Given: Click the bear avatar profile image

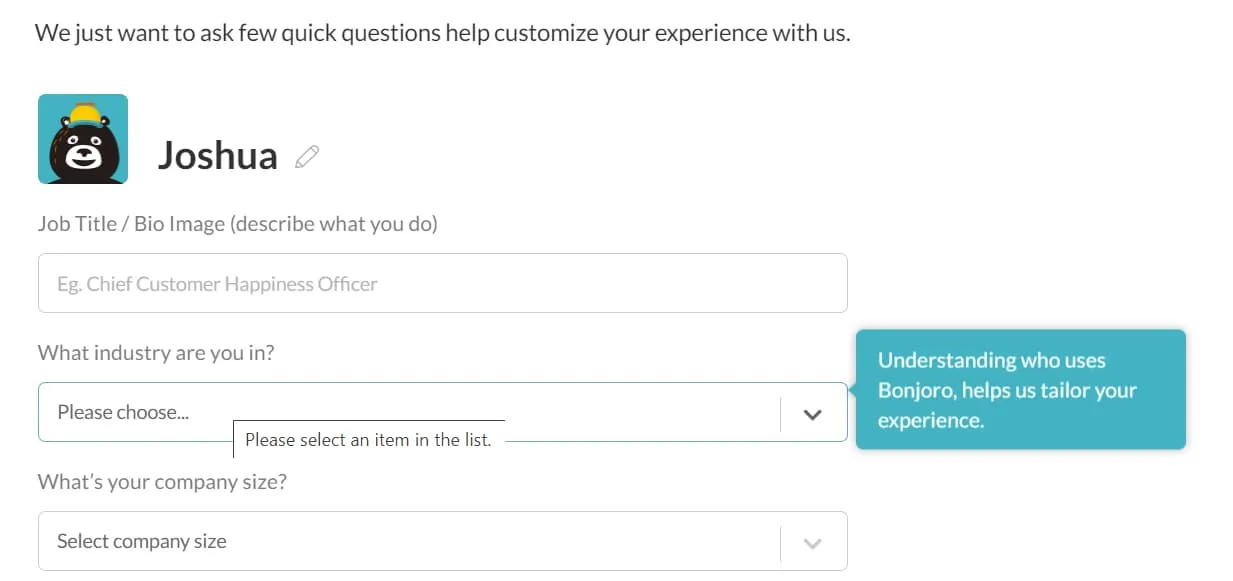Looking at the screenshot, I should 83,139.
